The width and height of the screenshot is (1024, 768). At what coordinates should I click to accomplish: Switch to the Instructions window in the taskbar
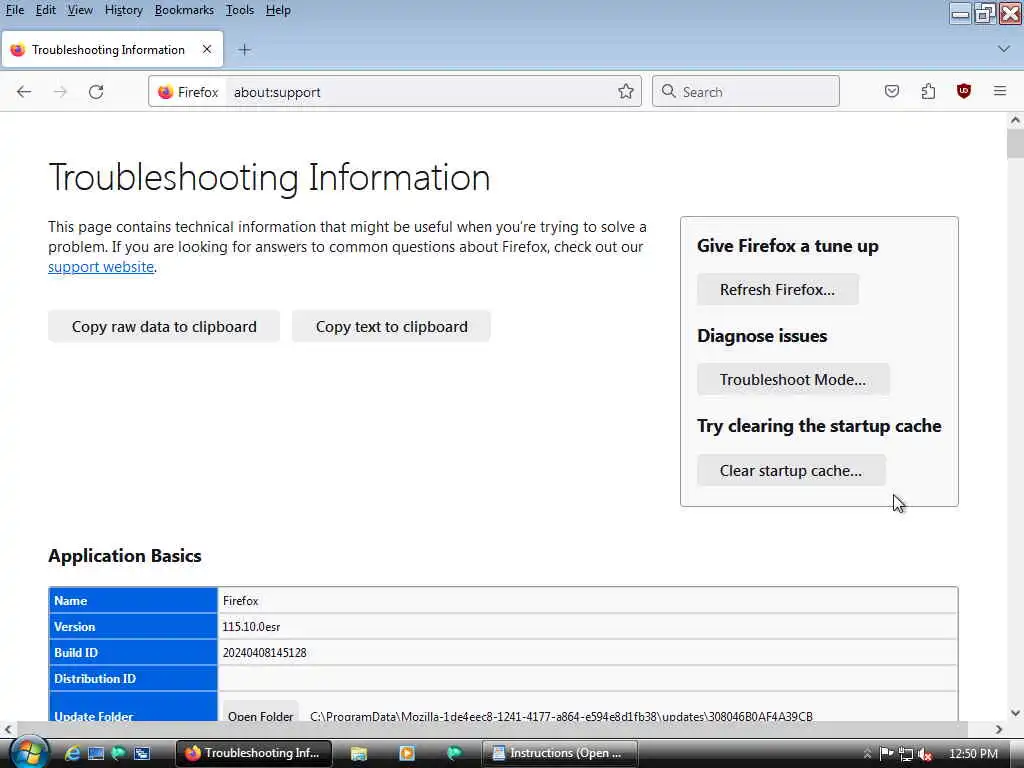point(560,753)
